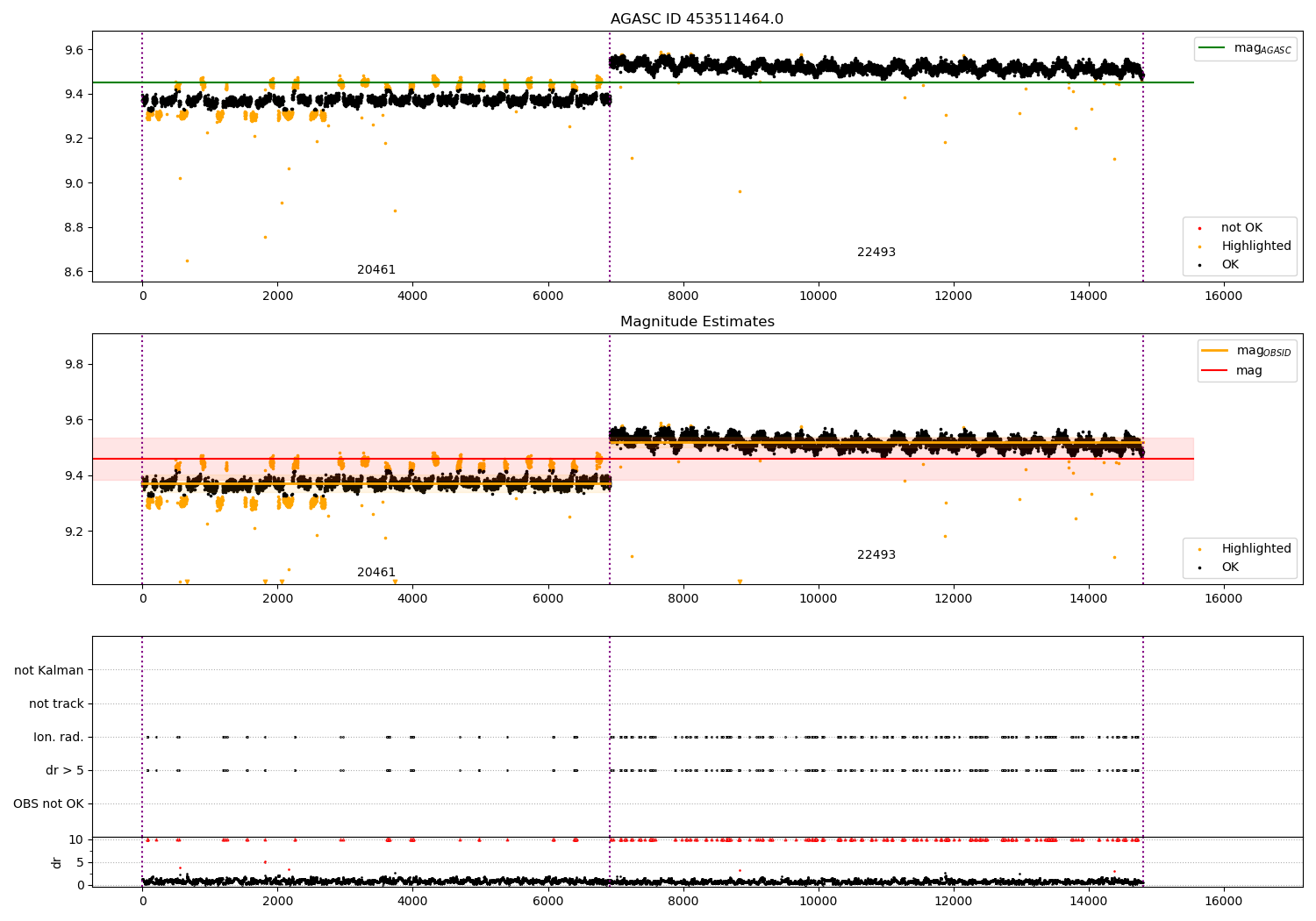
Task: Click the "20461" obsid label in Magnitude Estimates plot
Action: pyautogui.click(x=376, y=573)
